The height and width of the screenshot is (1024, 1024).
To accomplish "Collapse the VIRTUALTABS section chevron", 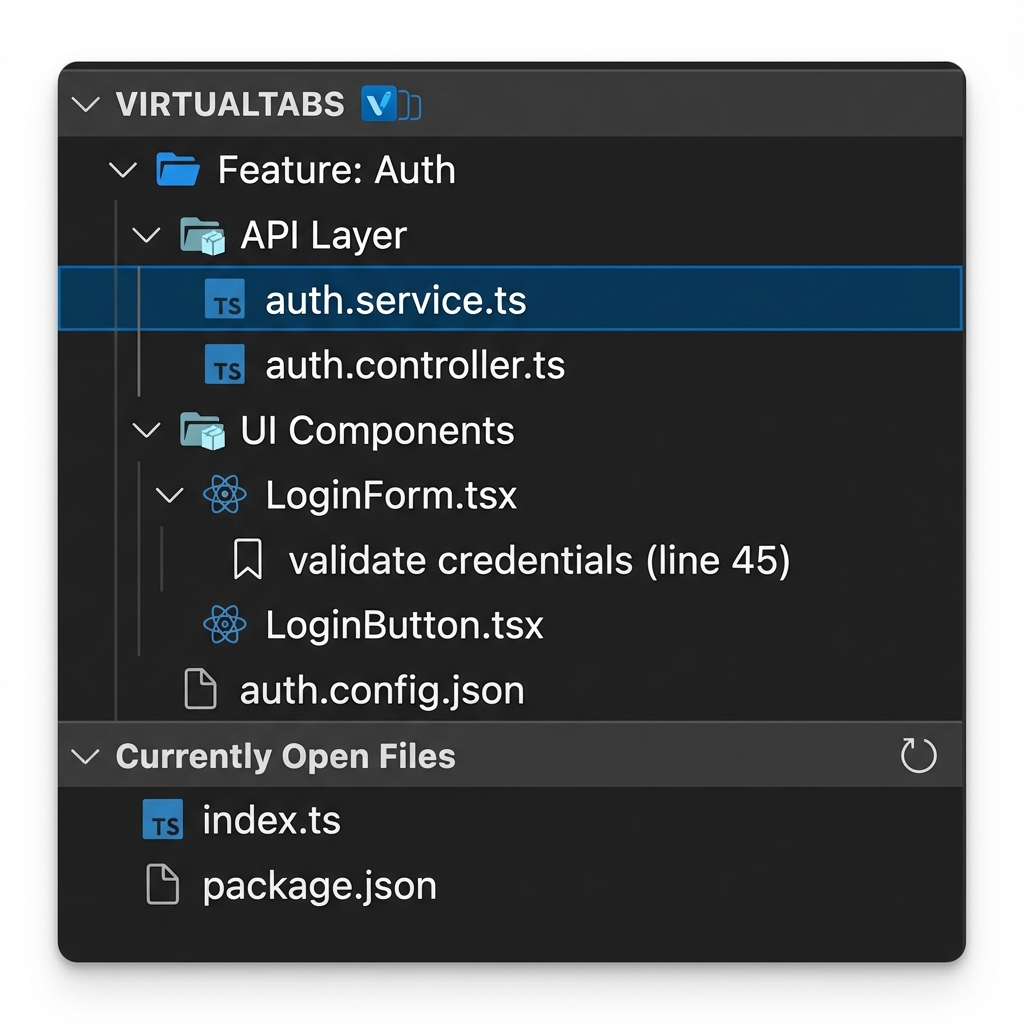I will (x=88, y=104).
